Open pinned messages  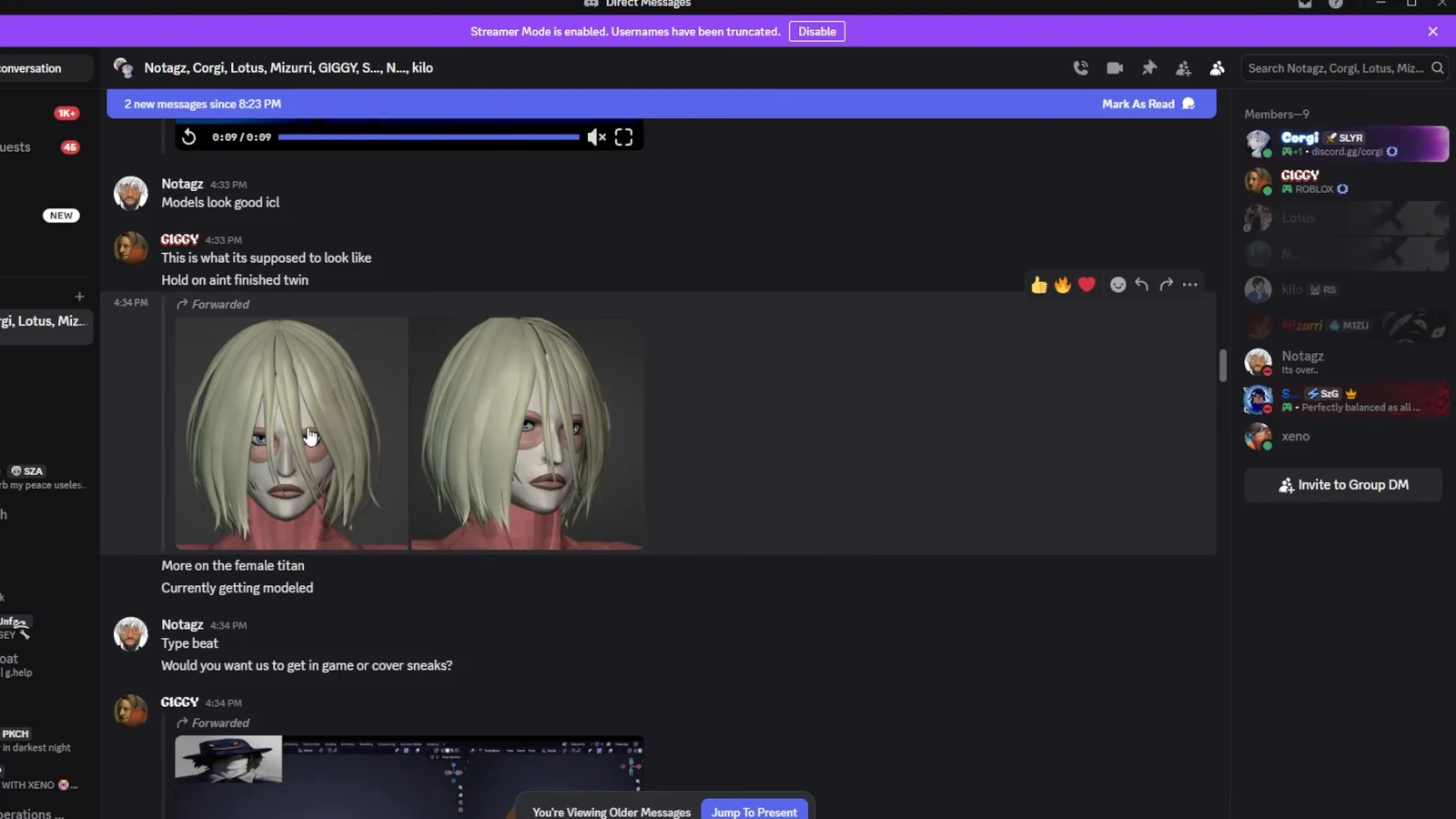point(1149,67)
